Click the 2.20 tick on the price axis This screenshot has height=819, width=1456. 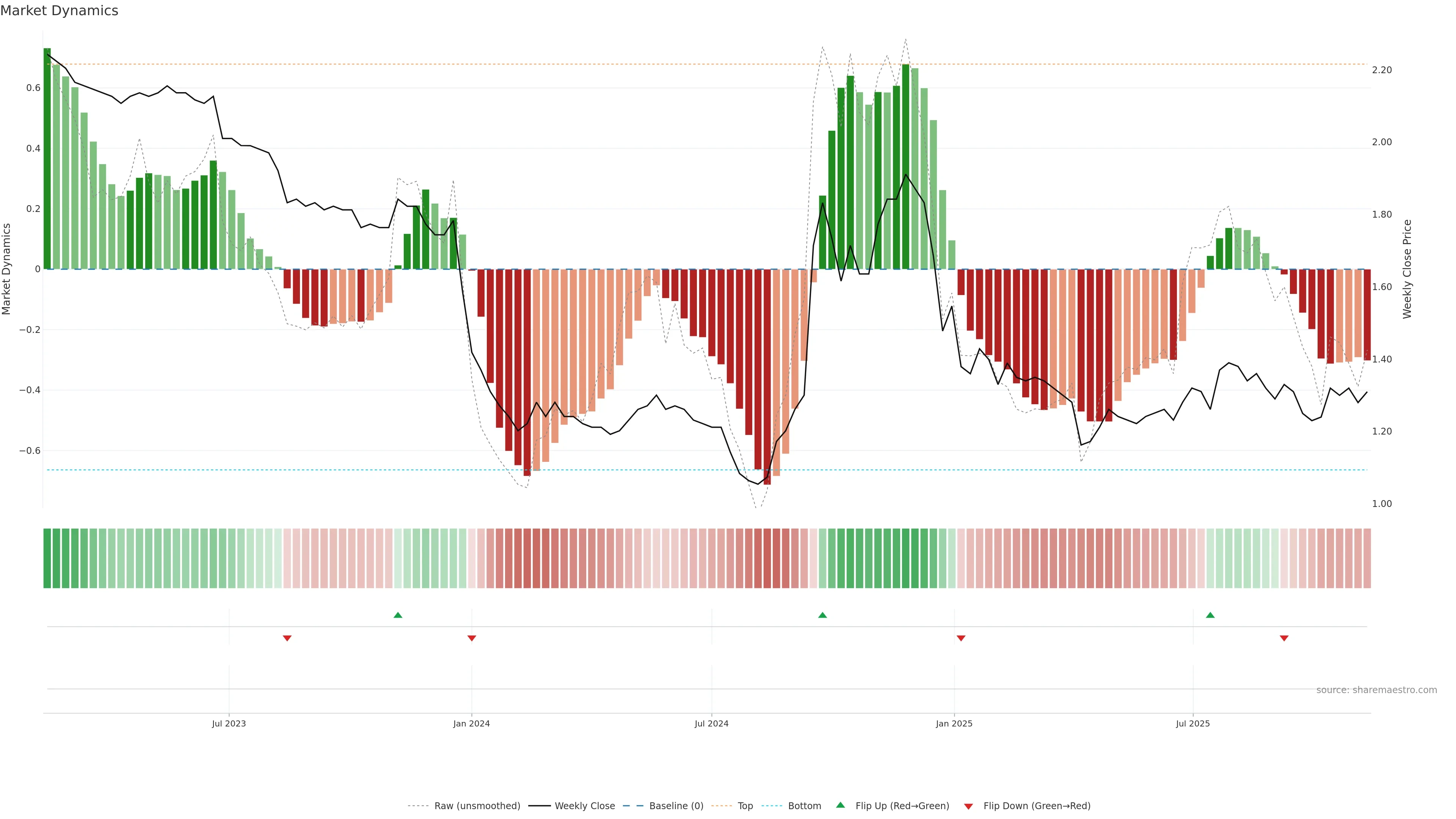click(x=1381, y=70)
